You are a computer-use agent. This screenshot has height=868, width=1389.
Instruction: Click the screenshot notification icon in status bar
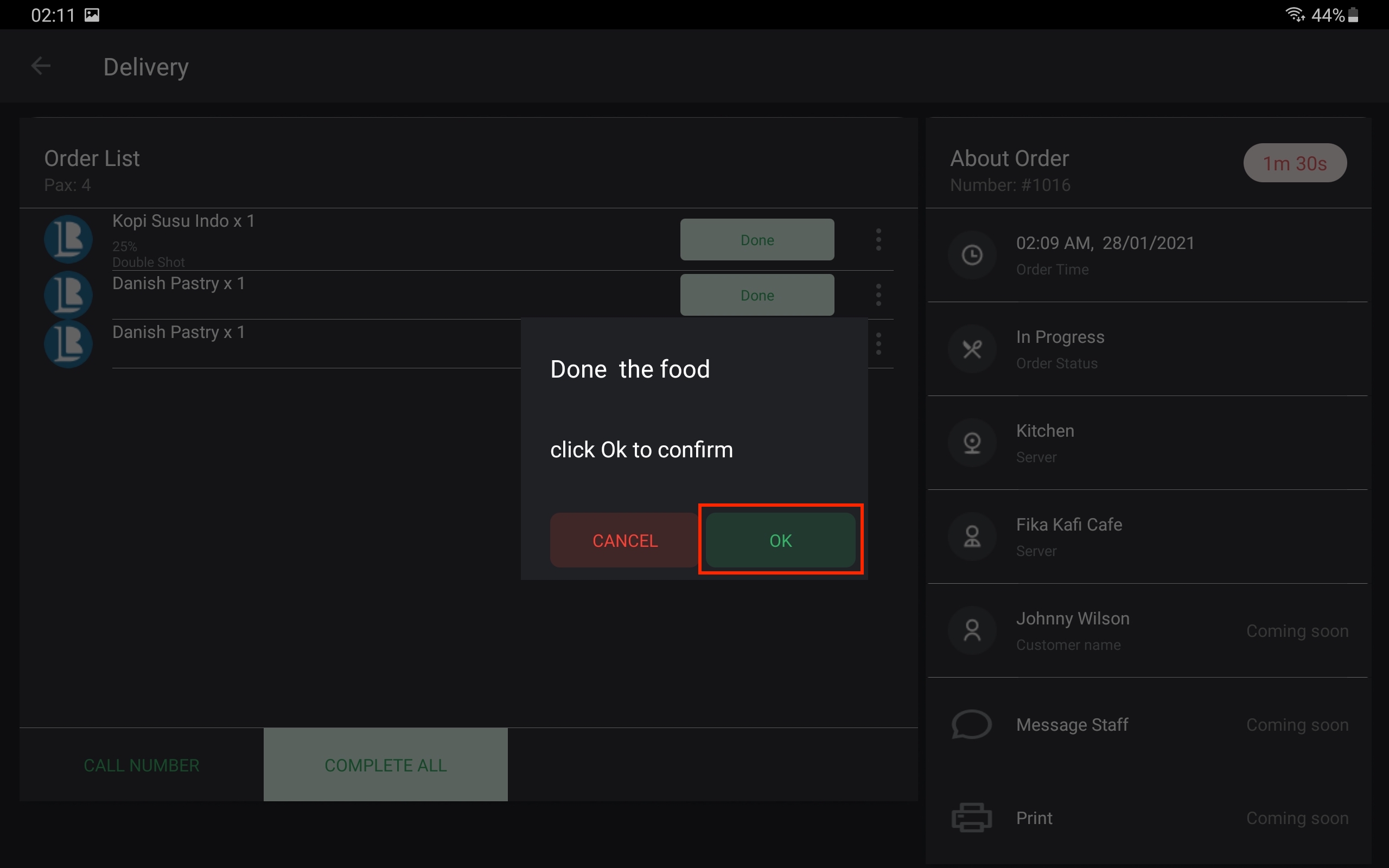pos(92,15)
